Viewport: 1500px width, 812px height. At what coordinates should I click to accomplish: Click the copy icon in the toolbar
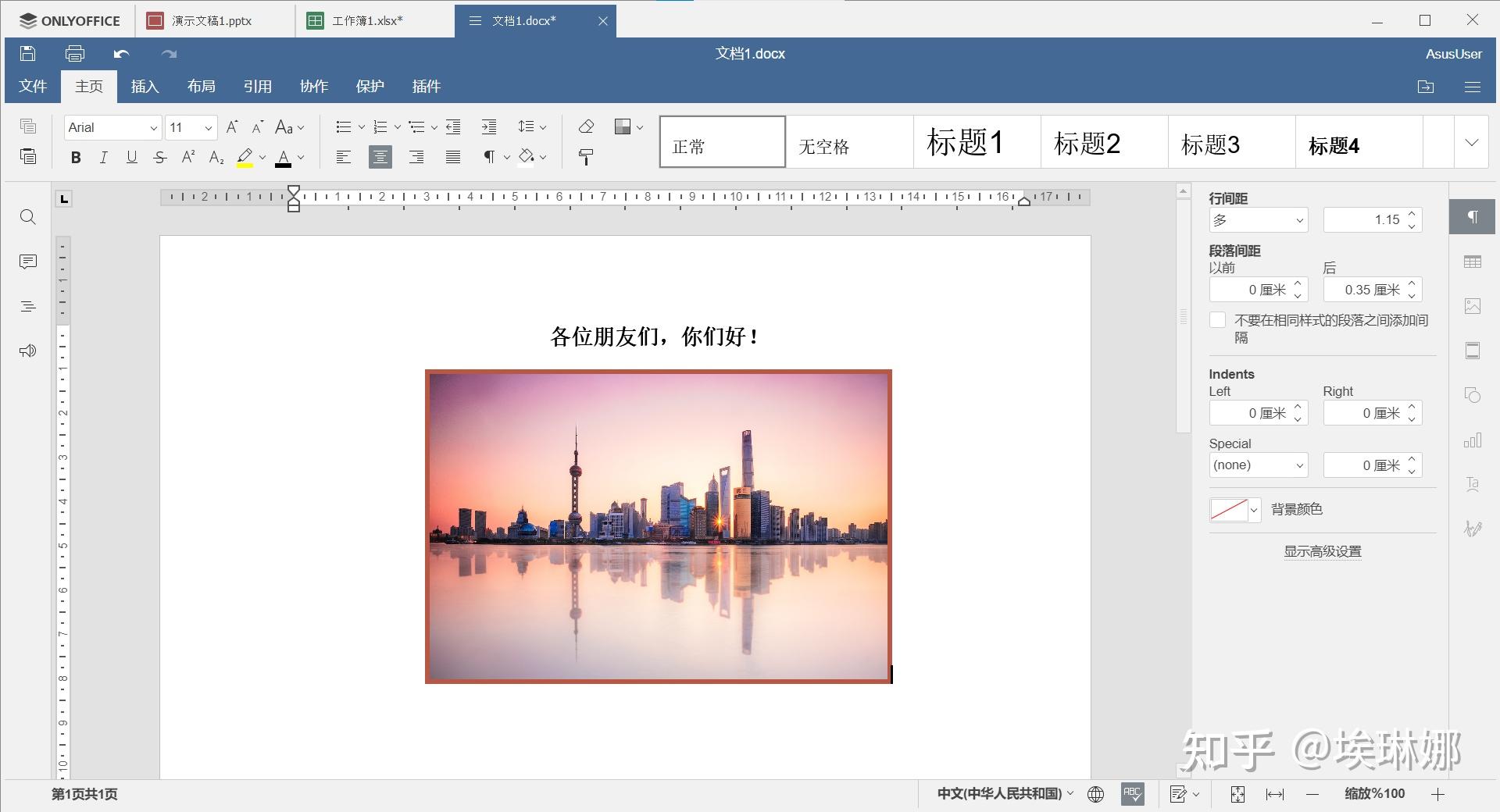pos(28,126)
